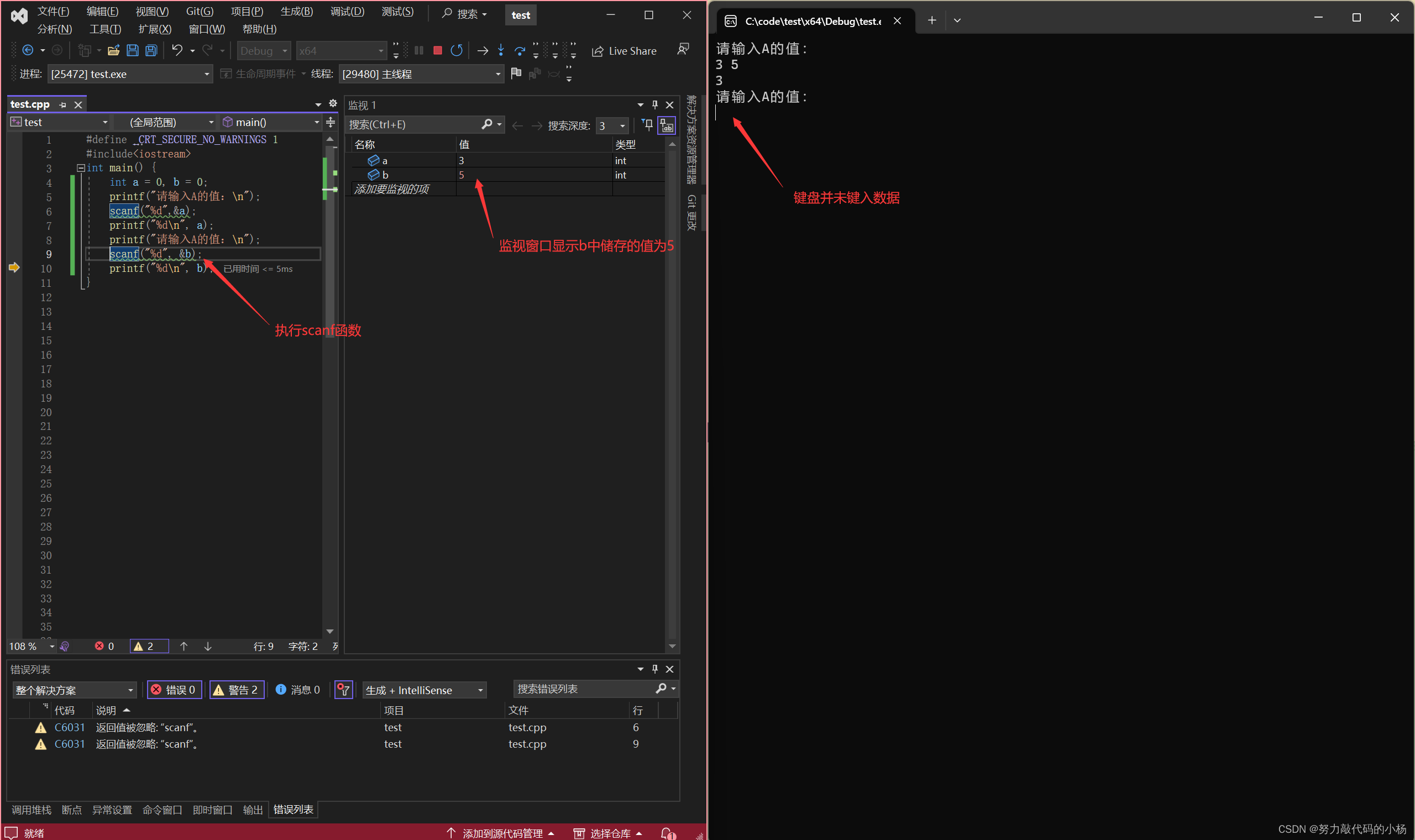This screenshot has width=1415, height=840.
Task: Click the editor vertical scrollbar down arrow
Action: point(330,631)
